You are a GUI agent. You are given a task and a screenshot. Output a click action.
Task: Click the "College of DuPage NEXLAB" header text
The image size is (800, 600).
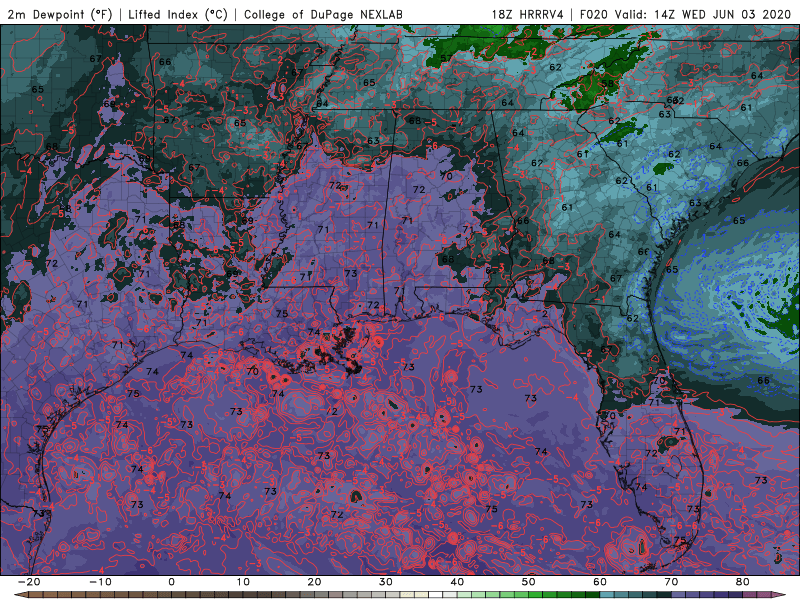[x=323, y=14]
